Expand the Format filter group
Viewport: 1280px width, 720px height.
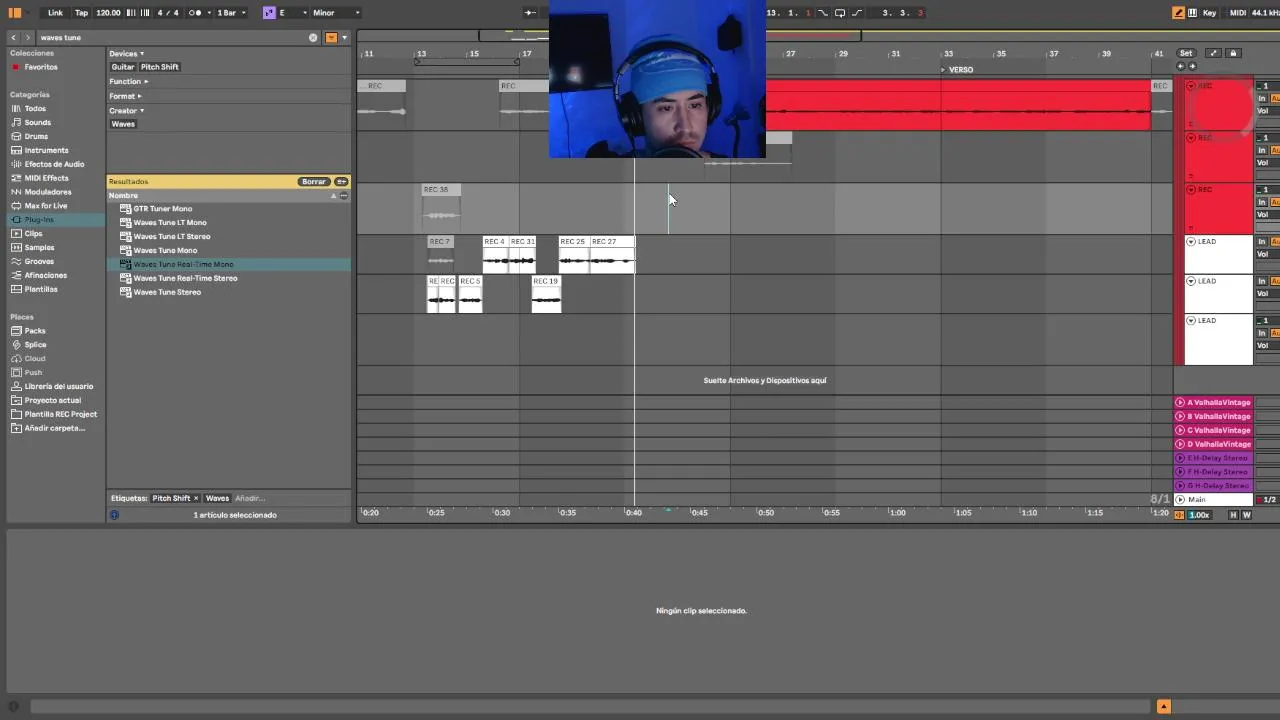(125, 96)
